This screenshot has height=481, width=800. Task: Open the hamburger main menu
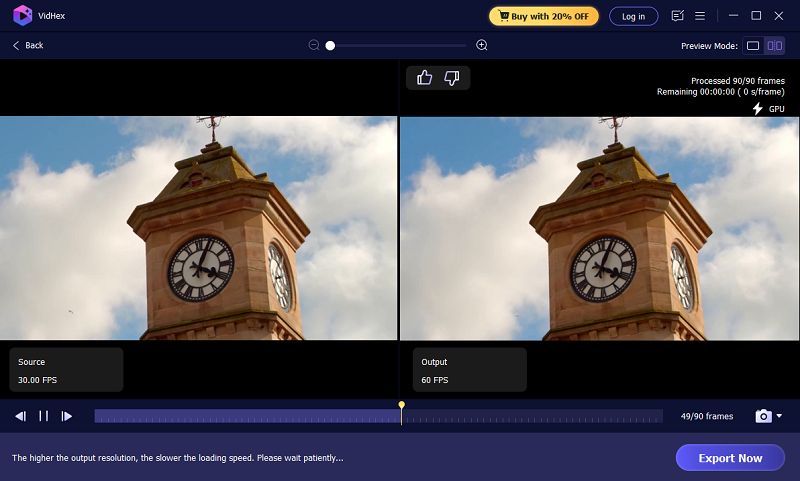click(700, 16)
